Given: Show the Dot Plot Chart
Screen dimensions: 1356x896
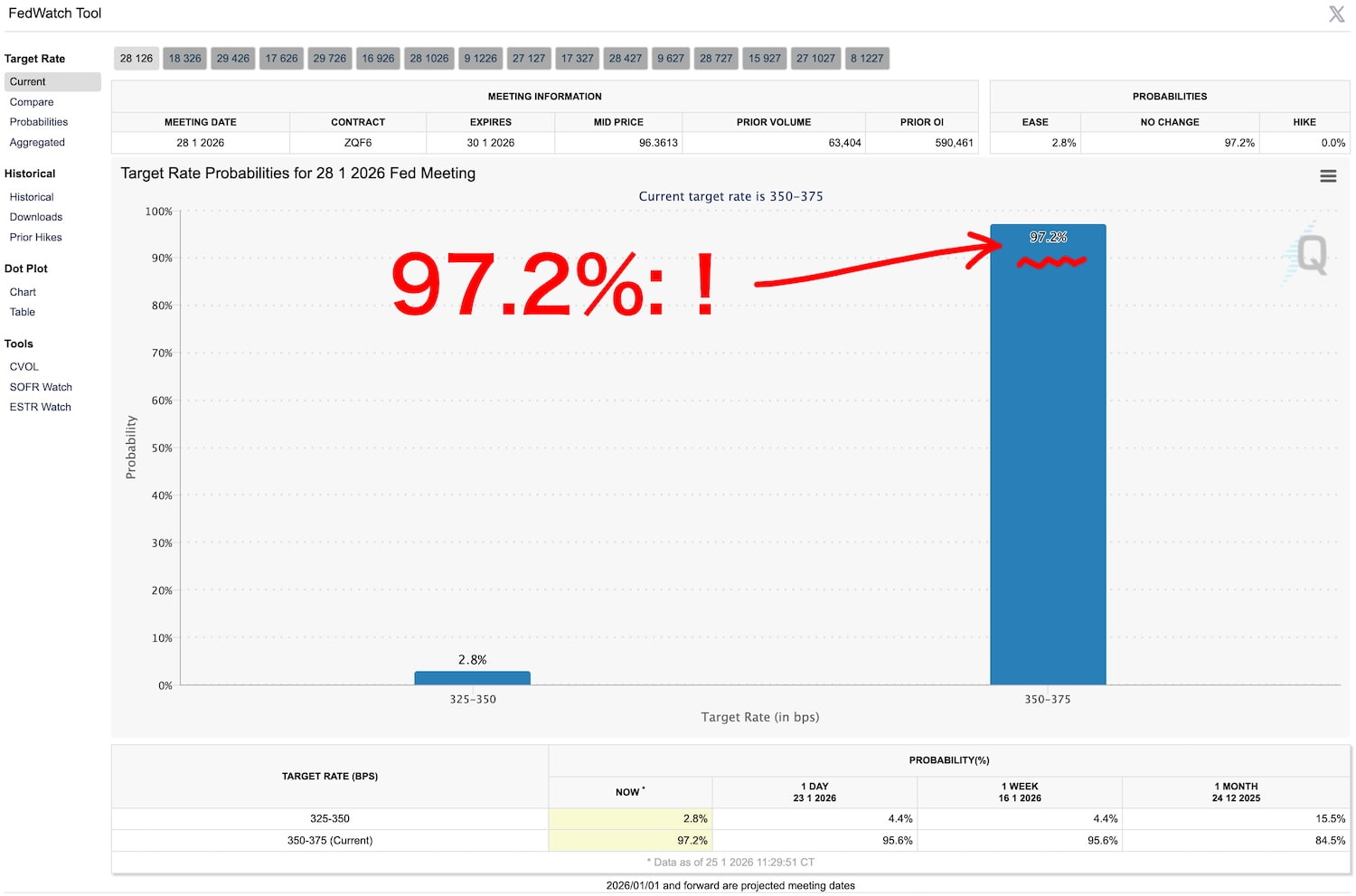Looking at the screenshot, I should (24, 292).
